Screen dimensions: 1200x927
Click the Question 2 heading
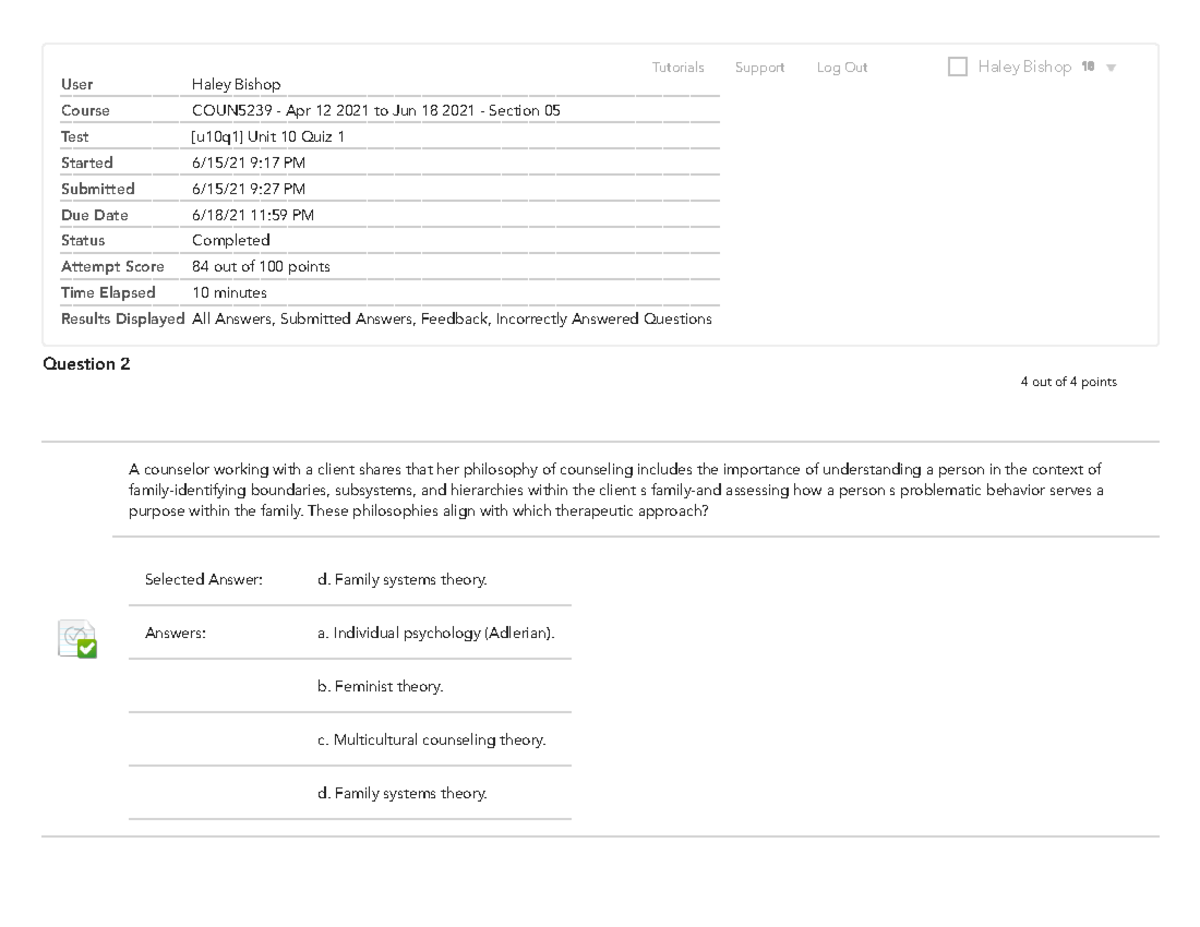[88, 364]
